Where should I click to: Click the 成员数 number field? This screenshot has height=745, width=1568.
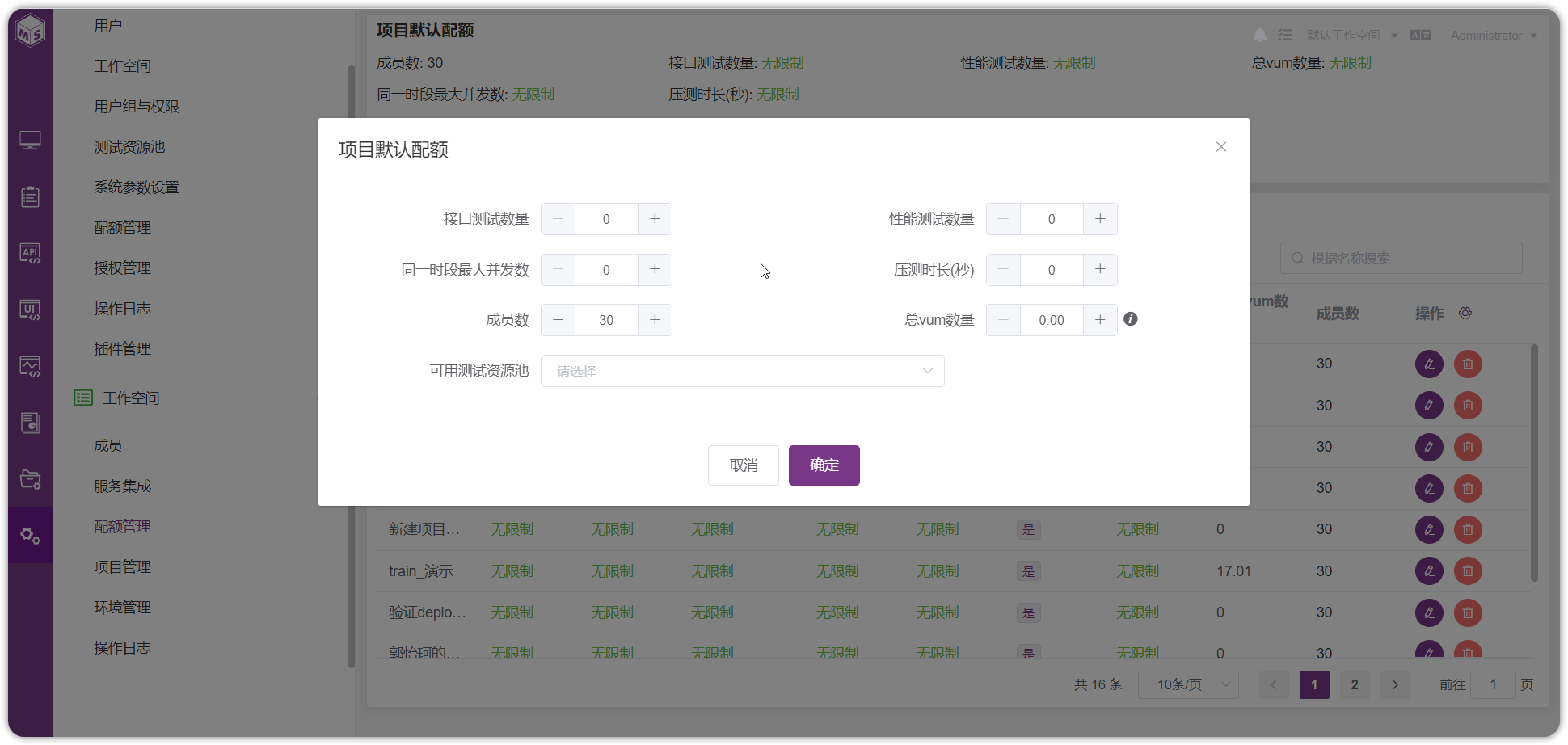coord(606,320)
